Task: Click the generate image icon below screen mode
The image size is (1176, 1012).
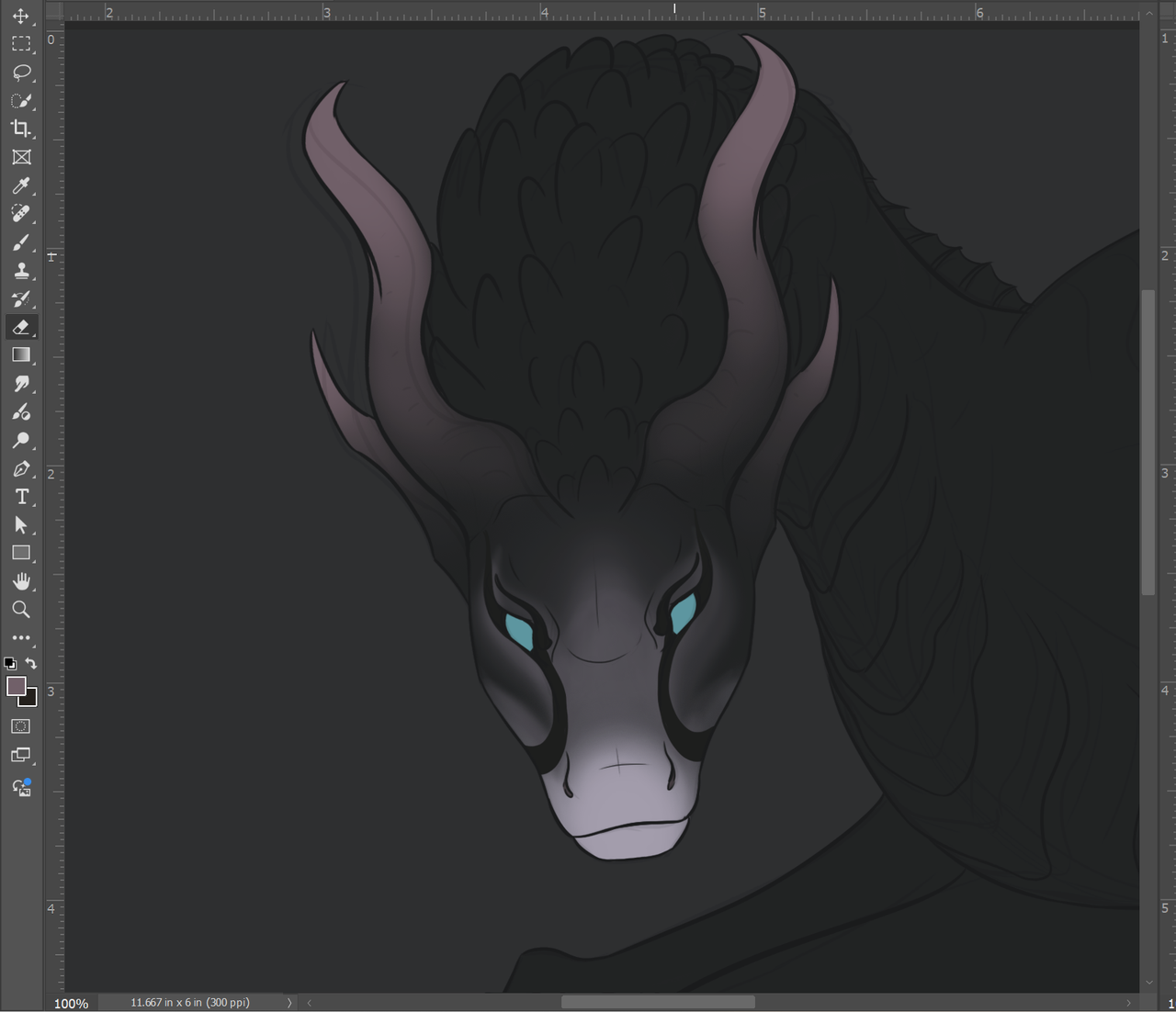Action: [21, 787]
